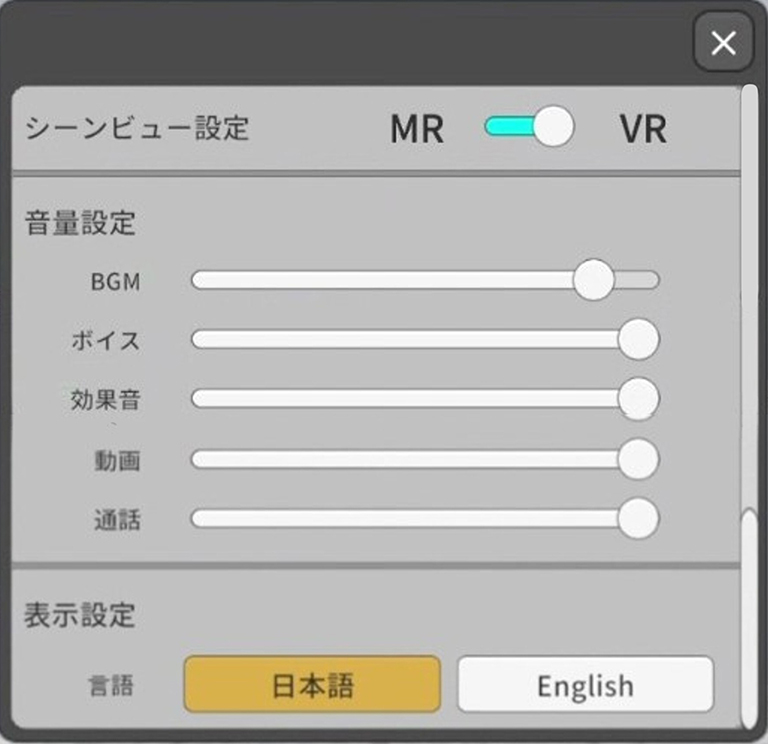Click the MR label beside the switch

(x=417, y=129)
